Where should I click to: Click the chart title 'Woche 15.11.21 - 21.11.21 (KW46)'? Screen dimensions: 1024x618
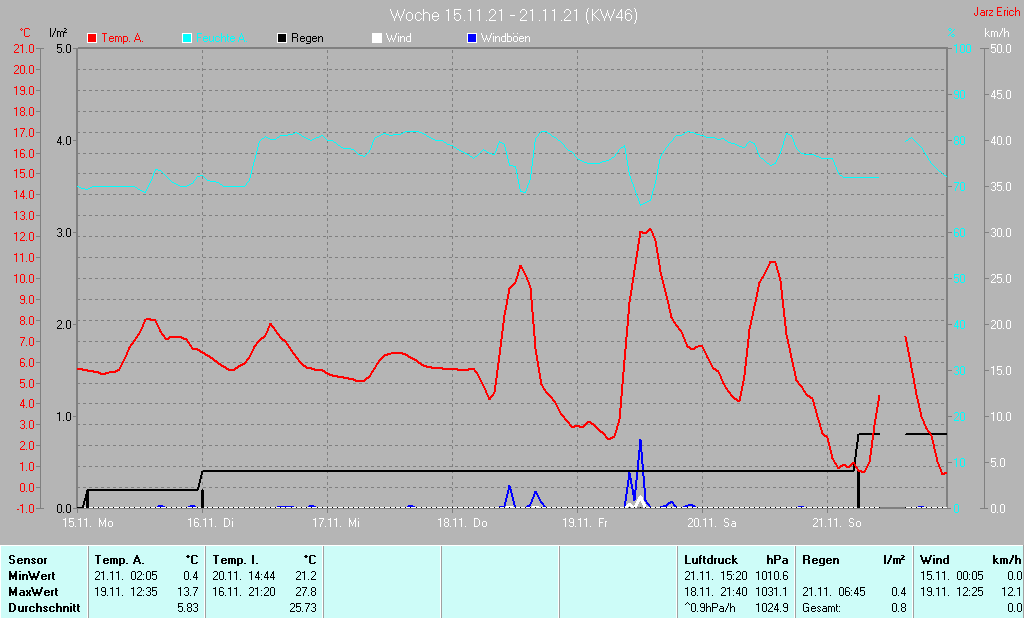click(x=513, y=15)
